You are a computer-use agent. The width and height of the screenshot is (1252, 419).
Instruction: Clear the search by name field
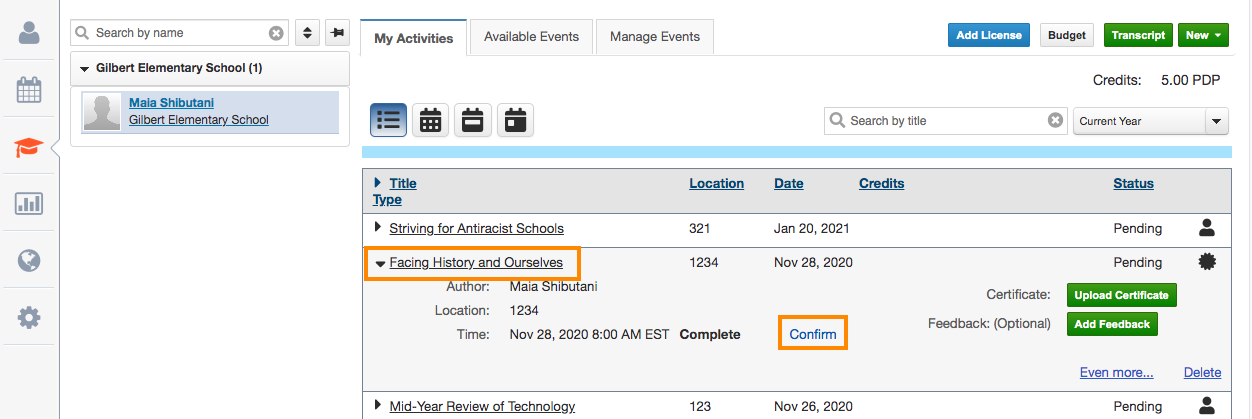(x=276, y=33)
